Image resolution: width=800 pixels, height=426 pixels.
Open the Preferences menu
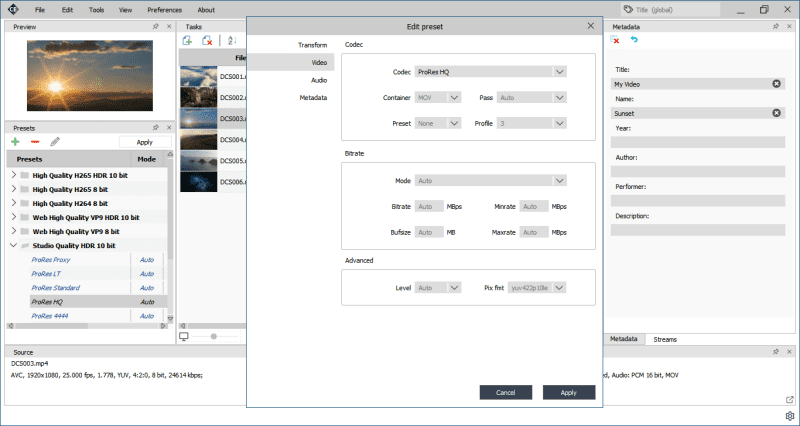click(164, 9)
